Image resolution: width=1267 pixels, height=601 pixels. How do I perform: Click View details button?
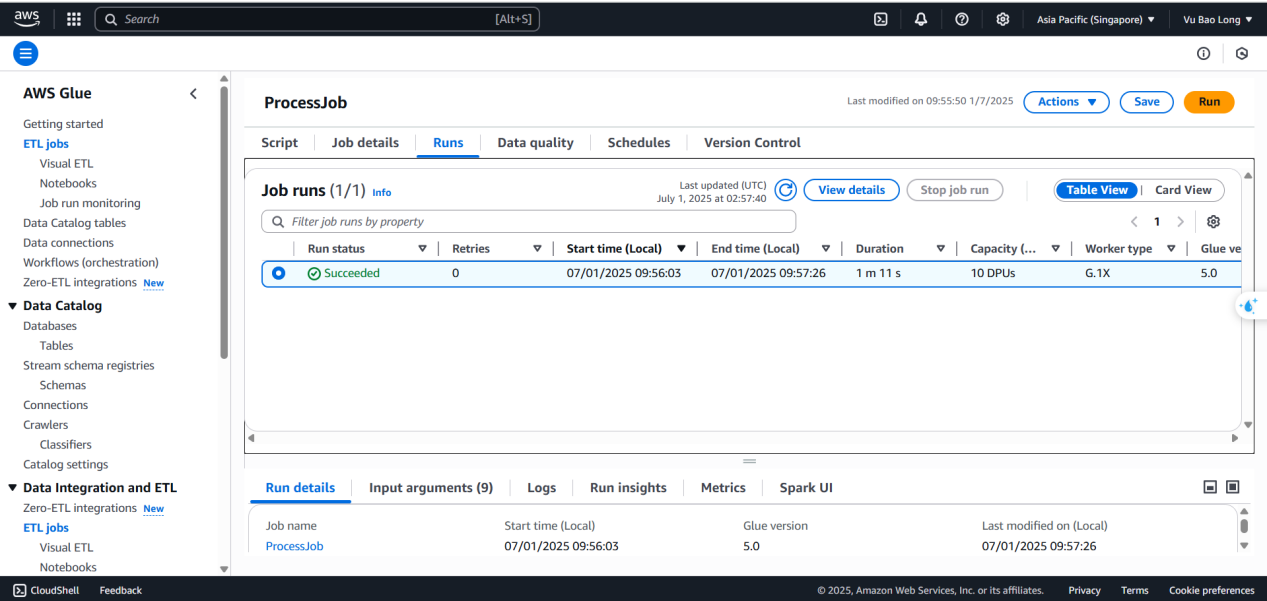point(851,190)
